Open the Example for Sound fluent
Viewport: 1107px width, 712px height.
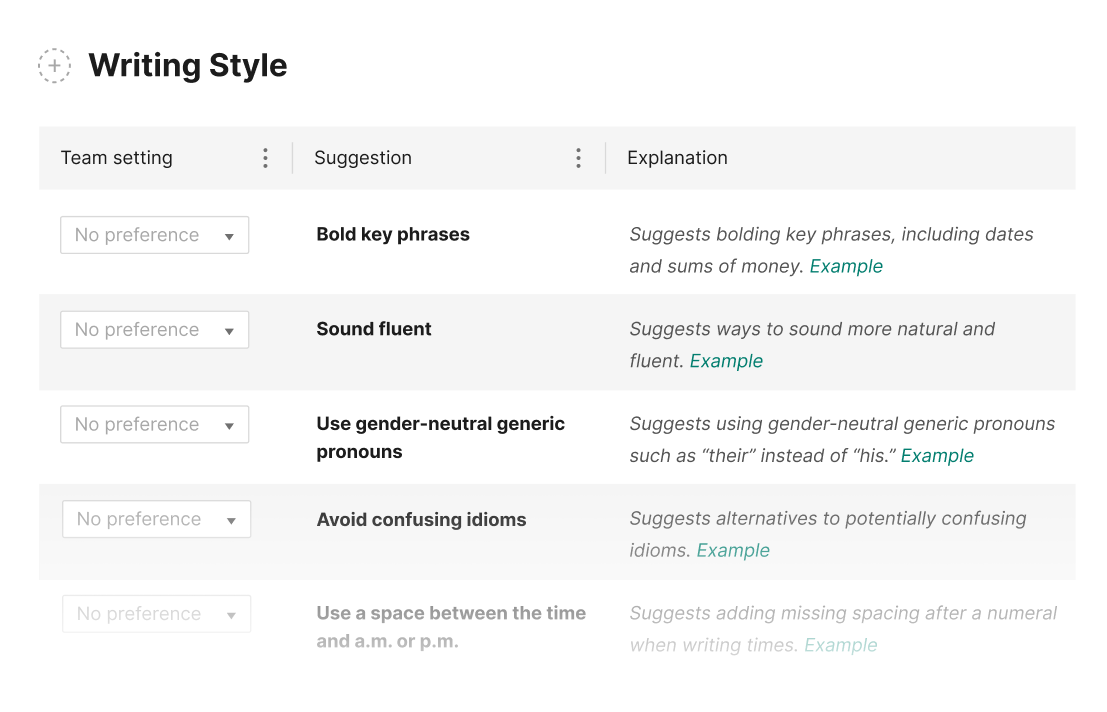coord(726,361)
